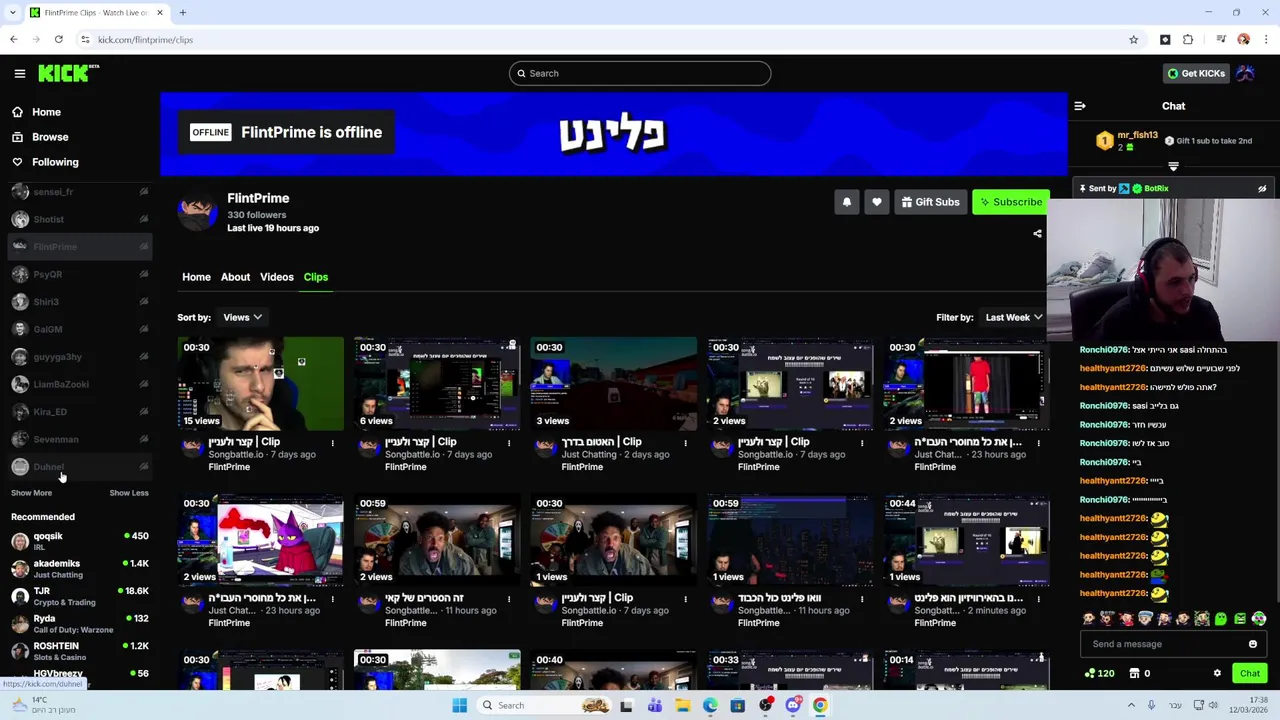This screenshot has width=1280, height=720.
Task: Open the Videos tab
Action: pos(277,277)
